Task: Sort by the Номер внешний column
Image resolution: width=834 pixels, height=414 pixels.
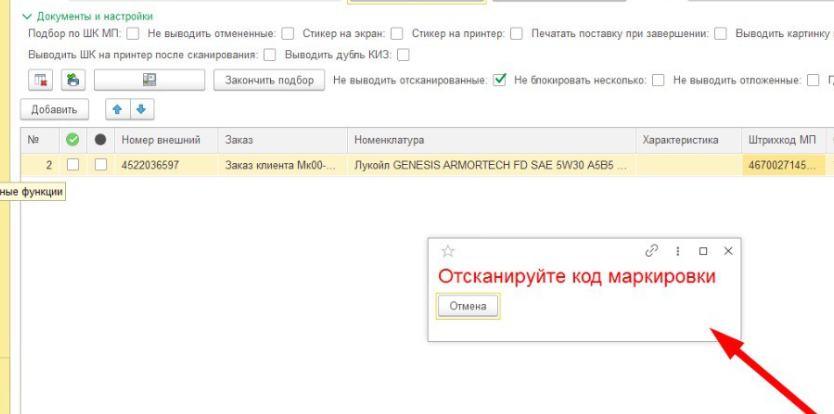Action: (x=166, y=140)
